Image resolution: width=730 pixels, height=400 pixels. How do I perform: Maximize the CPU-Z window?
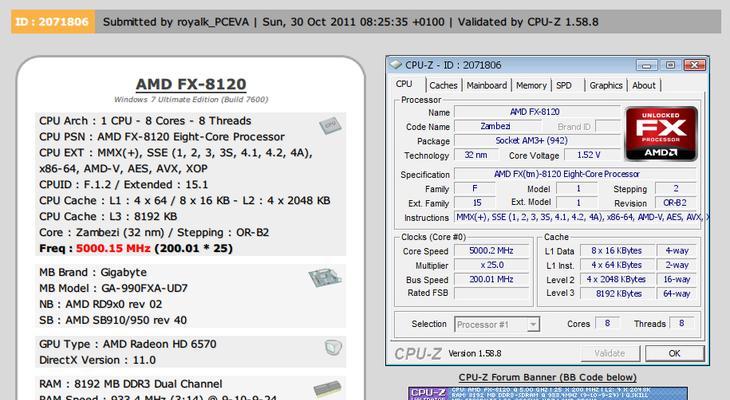point(670,65)
